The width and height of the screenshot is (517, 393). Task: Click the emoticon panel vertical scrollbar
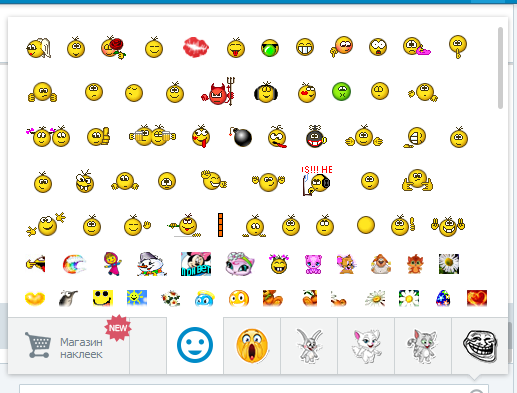pyautogui.click(x=500, y=68)
